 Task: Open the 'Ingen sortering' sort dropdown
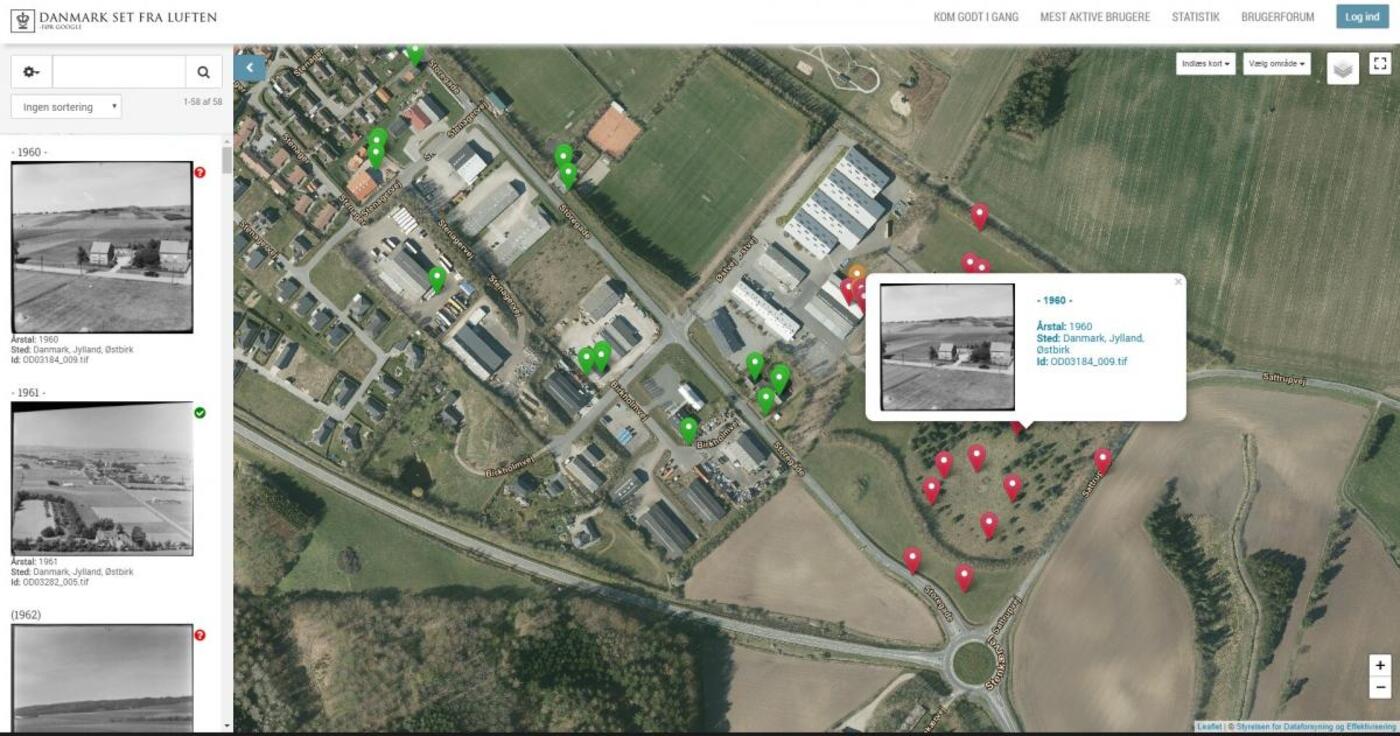[66, 107]
